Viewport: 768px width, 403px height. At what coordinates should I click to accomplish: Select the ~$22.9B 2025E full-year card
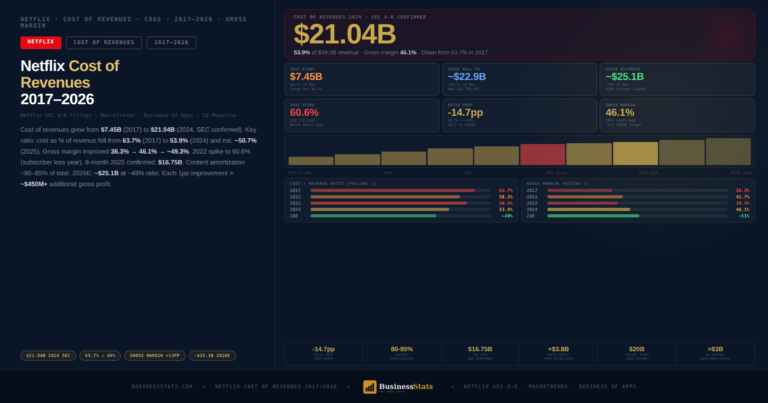pyautogui.click(x=520, y=79)
